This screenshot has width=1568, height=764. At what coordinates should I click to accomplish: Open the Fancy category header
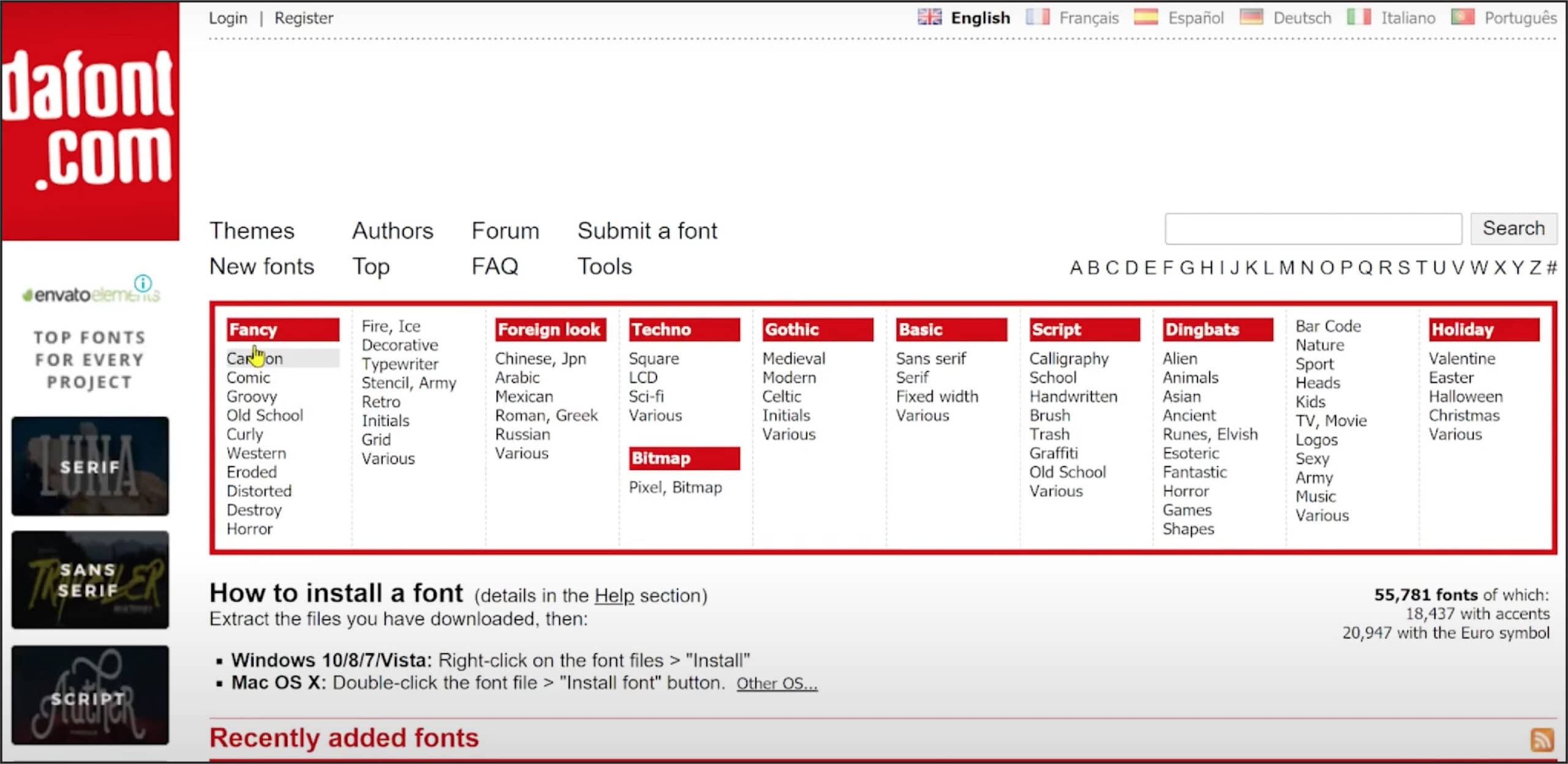pos(282,329)
